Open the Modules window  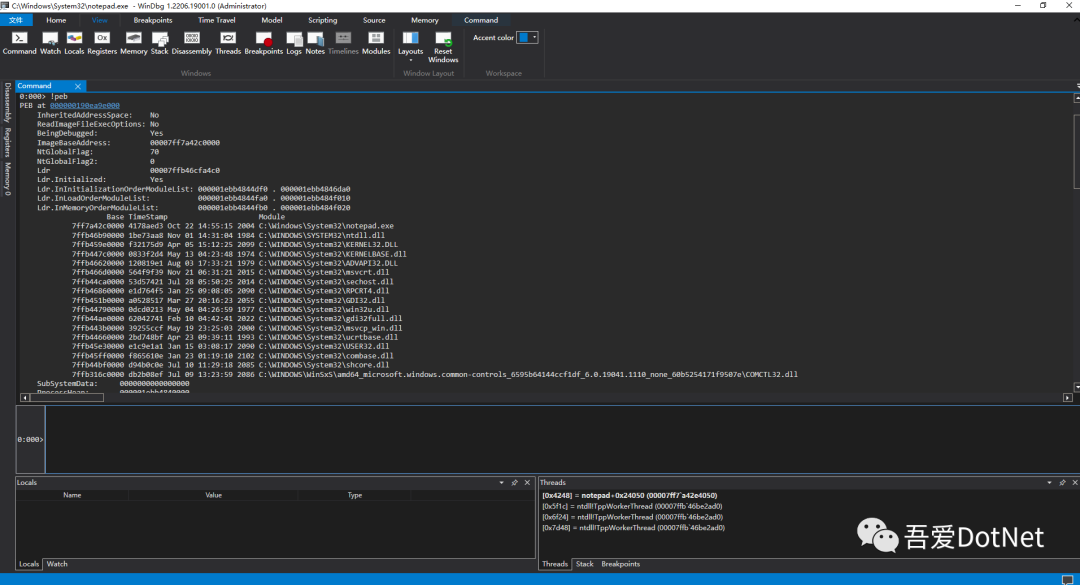376,43
